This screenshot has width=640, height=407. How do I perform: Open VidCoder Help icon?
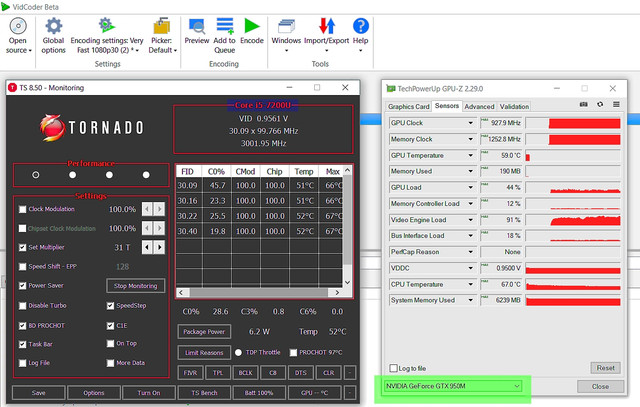pos(361,26)
